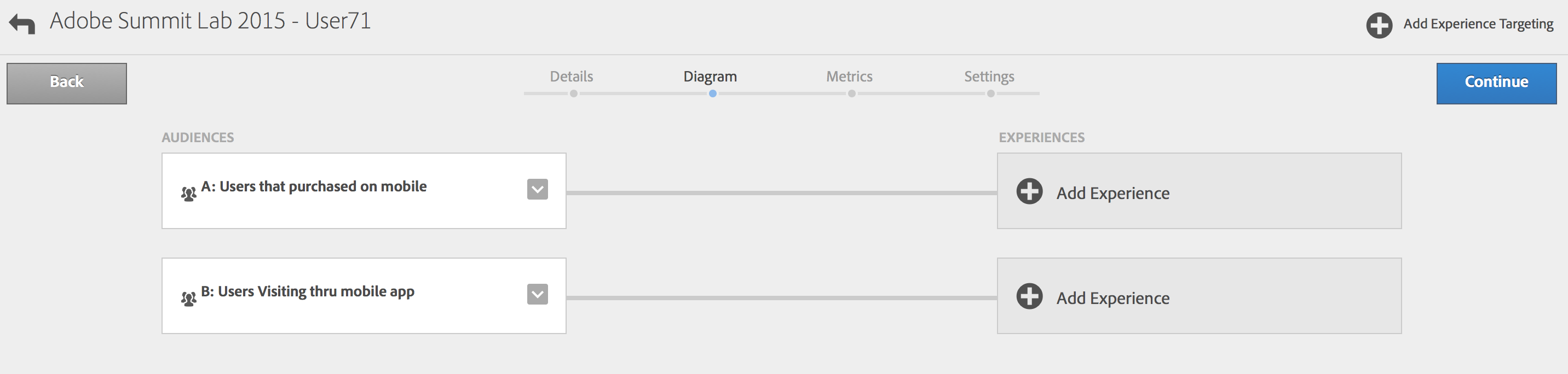
Task: Open dropdown arrow for audience B
Action: [537, 294]
